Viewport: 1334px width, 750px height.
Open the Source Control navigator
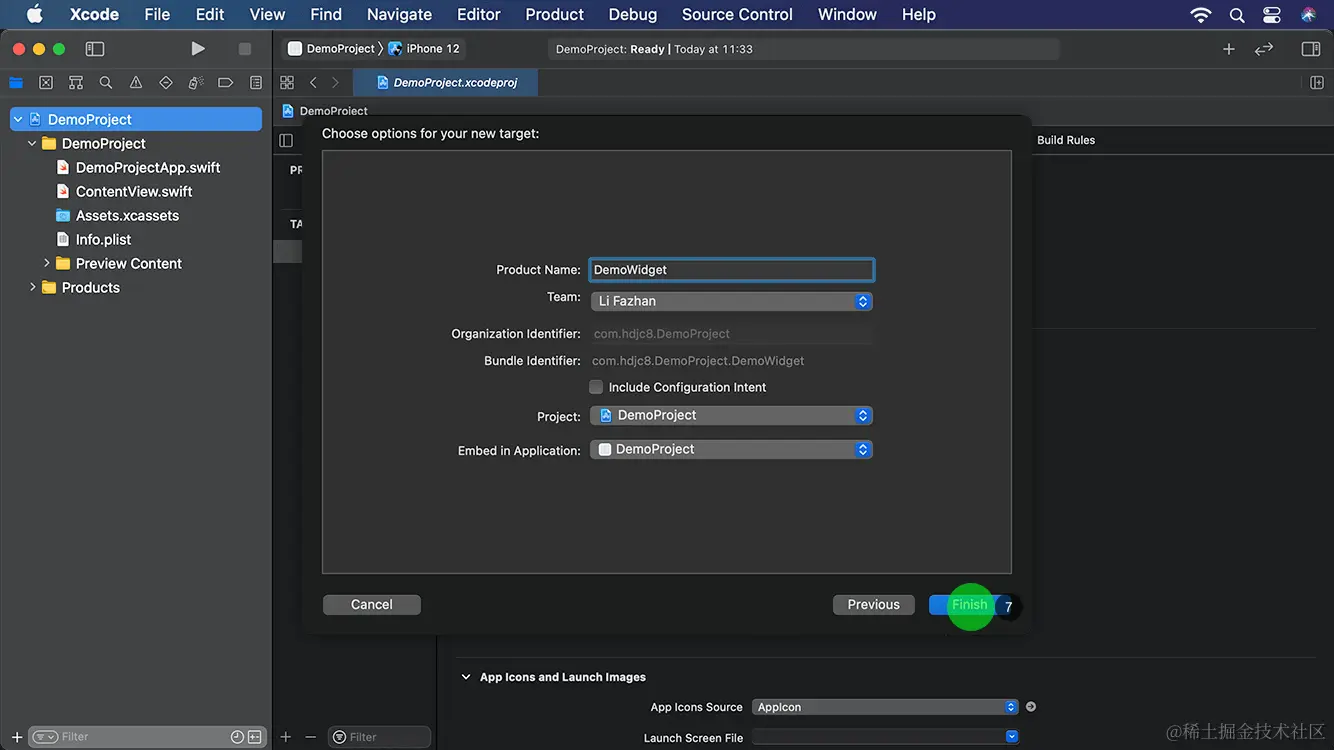point(46,83)
